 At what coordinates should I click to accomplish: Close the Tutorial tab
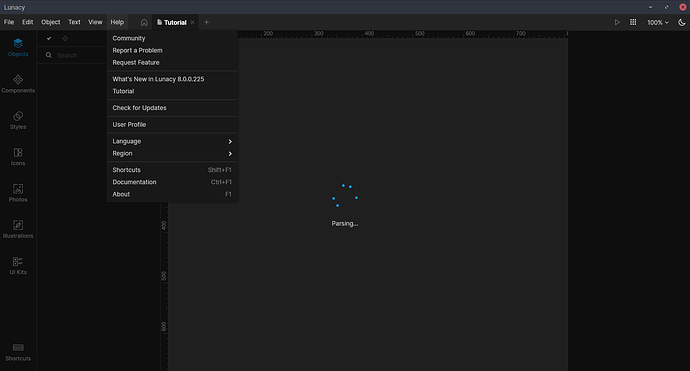tap(192, 22)
